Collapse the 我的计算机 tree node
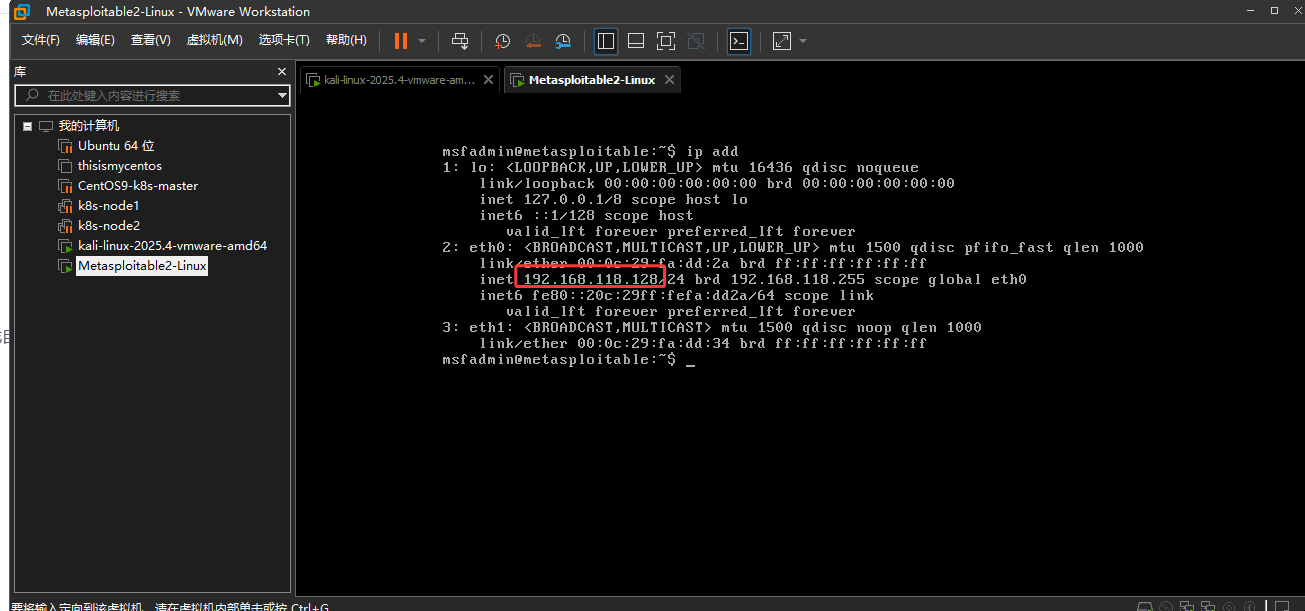 (27, 126)
